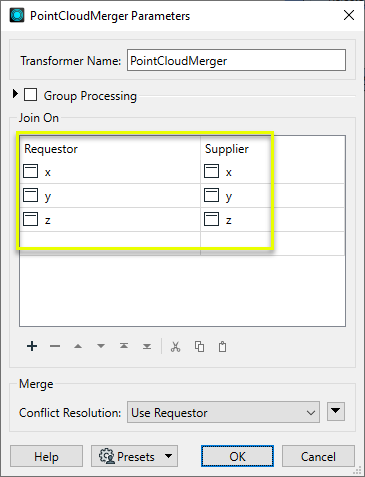Open the Conflict Resolution dropdown

pos(223,412)
